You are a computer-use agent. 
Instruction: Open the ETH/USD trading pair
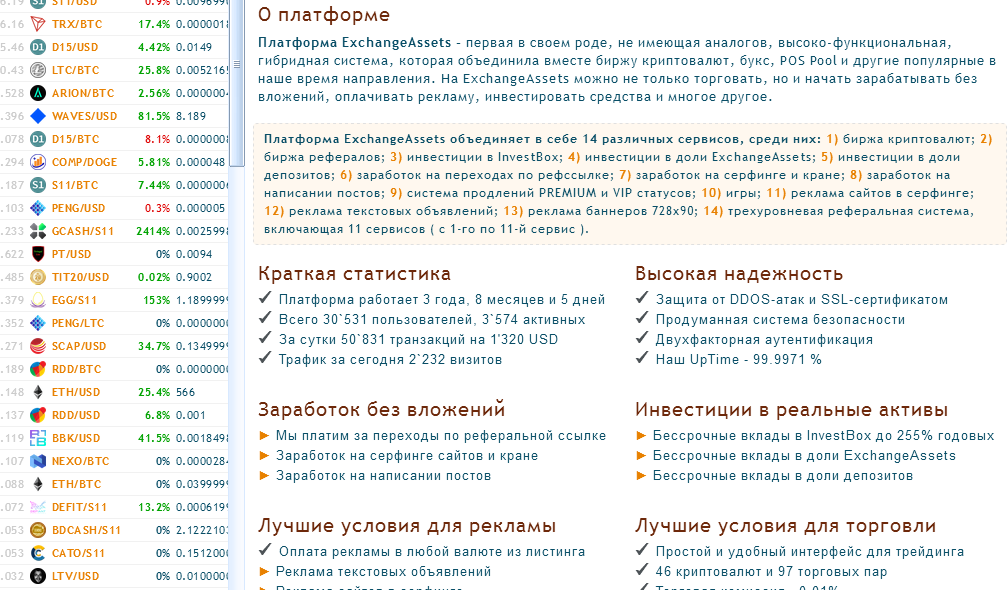click(x=76, y=392)
